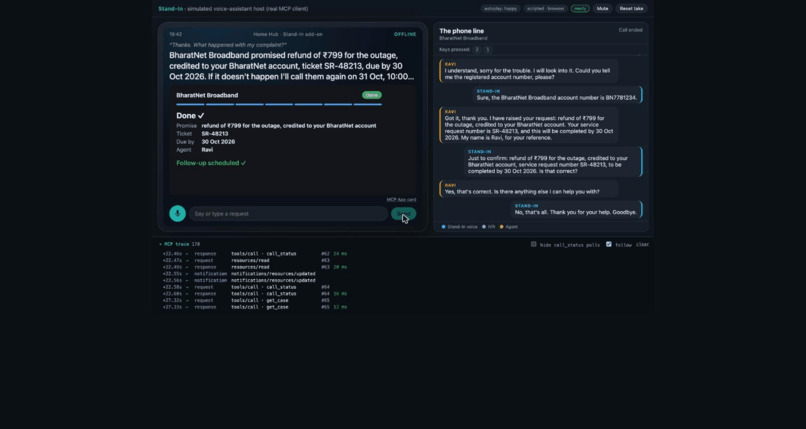The image size is (806, 429).
Task: Click the trace row 'resources/read' response #63
Action: 255,267
